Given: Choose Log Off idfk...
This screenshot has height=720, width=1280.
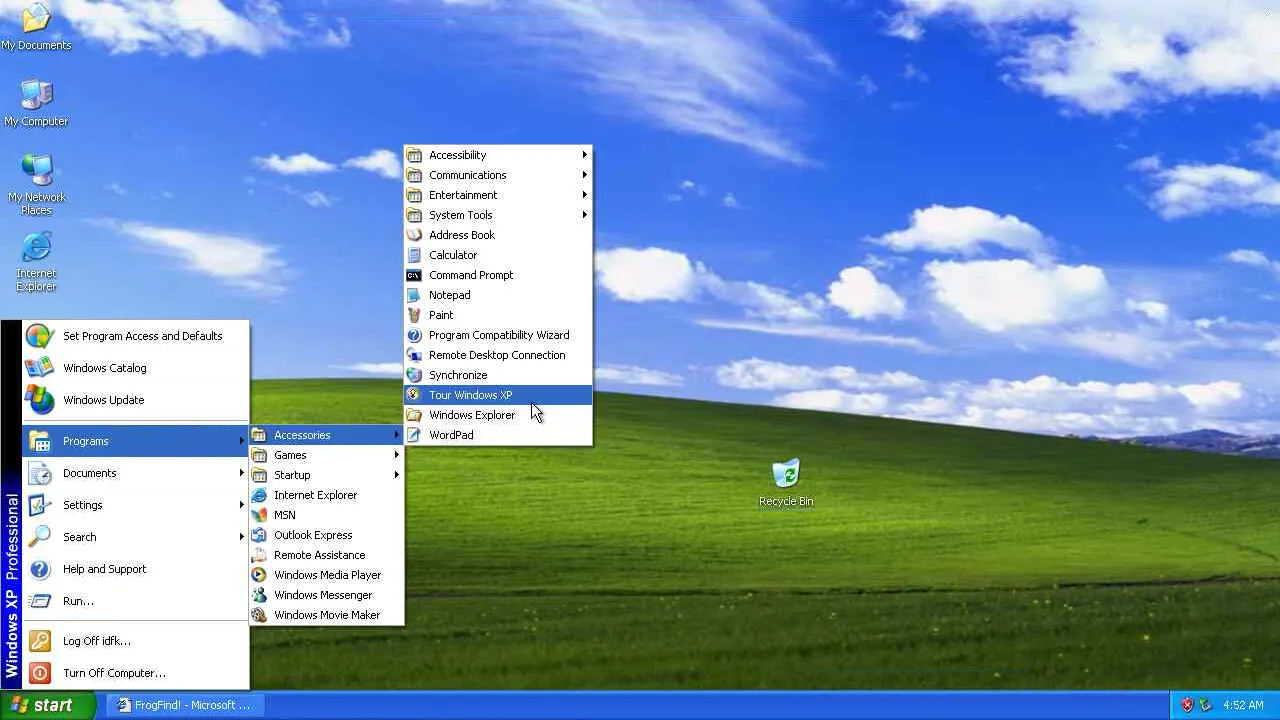Looking at the screenshot, I should coord(135,641).
